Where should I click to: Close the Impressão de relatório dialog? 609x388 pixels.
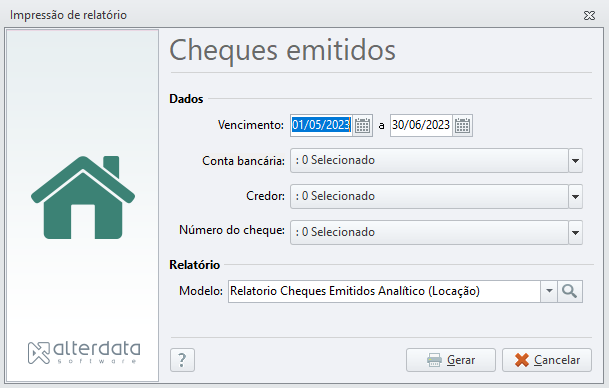(589, 16)
